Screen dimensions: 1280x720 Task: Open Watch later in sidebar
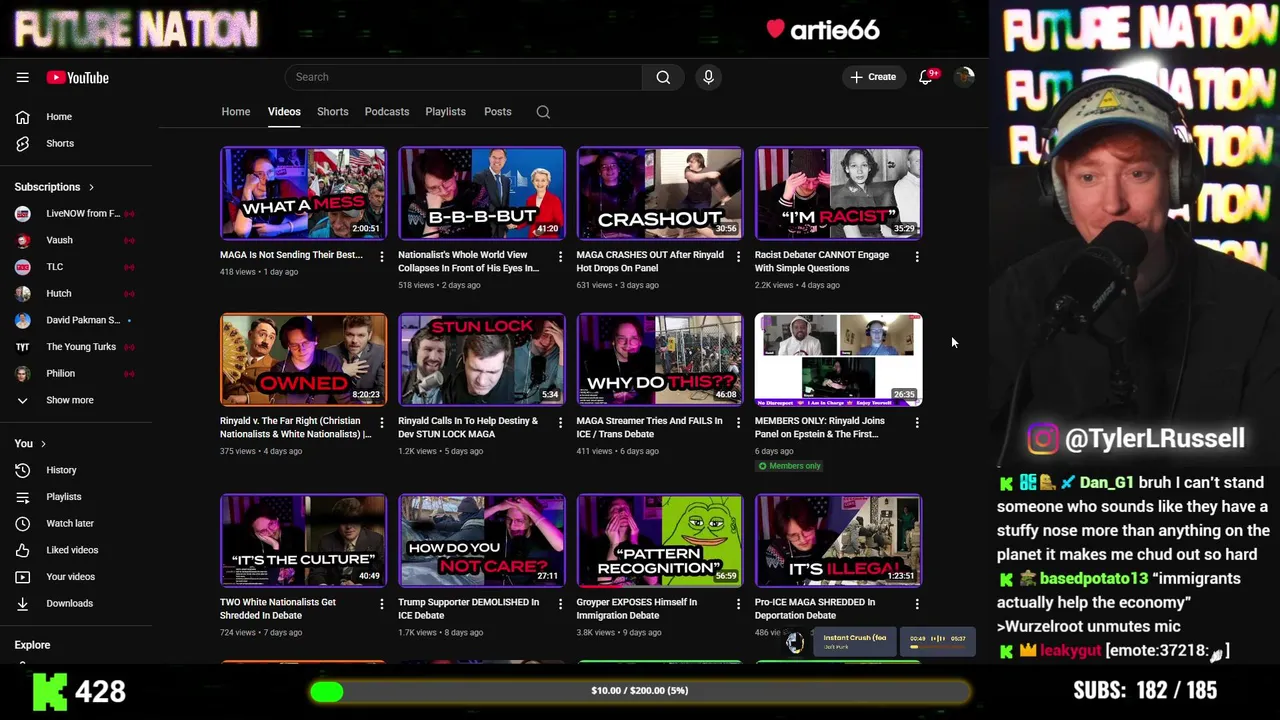(x=76, y=523)
